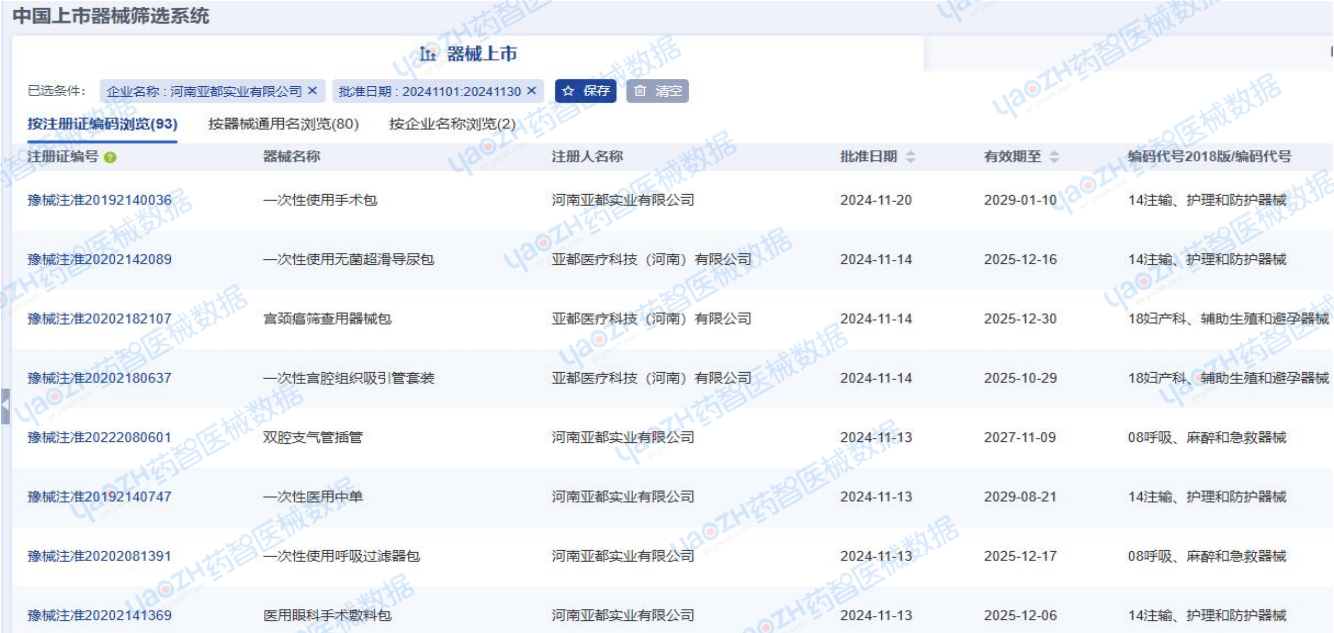Open registration 豫械注准20192140747
Screen dimensions: 1334x633
pos(99,497)
